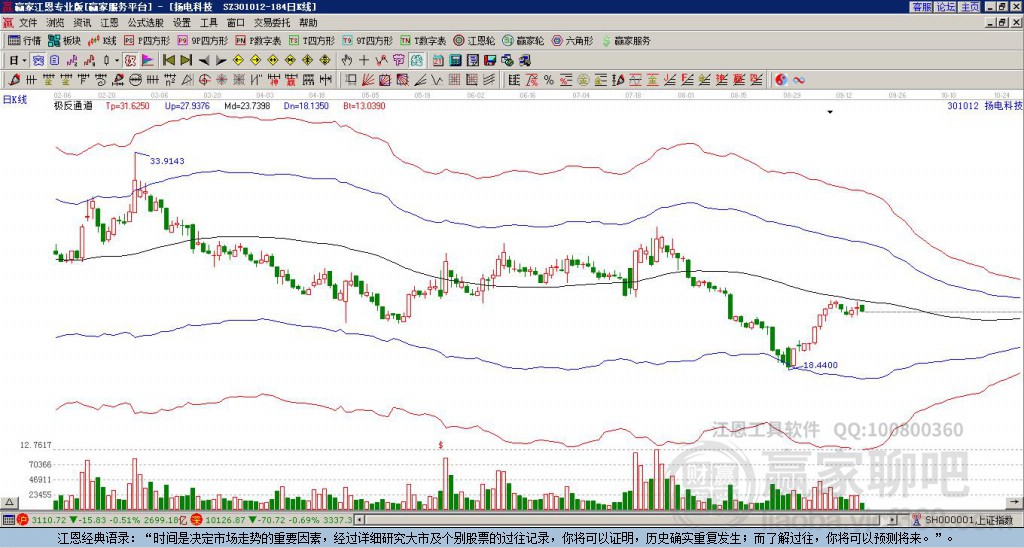Click the black left arrow icon
Screen dimensions: 1024x548
(204, 61)
